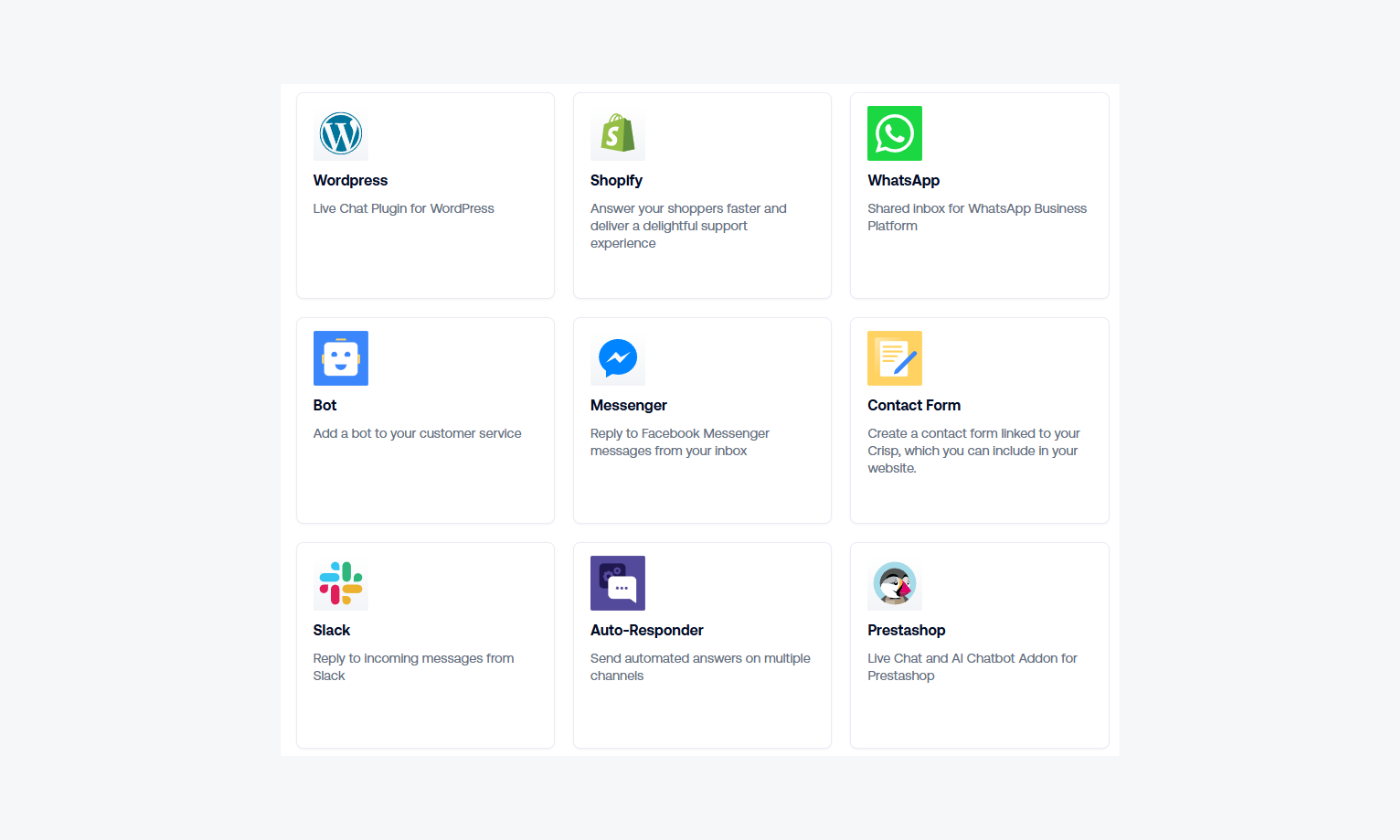This screenshot has height=840, width=1400.
Task: Open the Wordpress plugin title
Action: click(350, 181)
